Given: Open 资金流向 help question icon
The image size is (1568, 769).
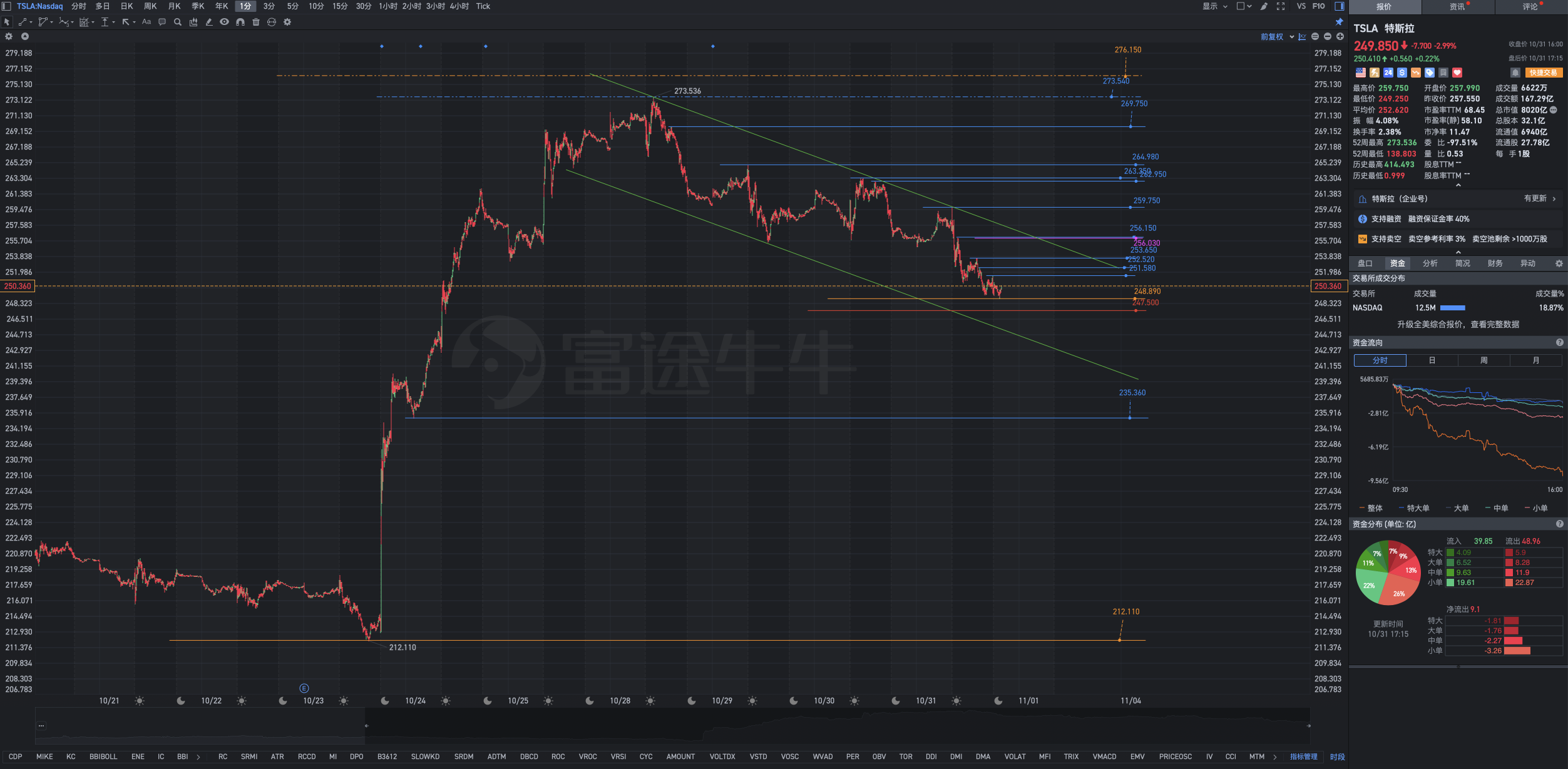Looking at the screenshot, I should (x=1560, y=342).
